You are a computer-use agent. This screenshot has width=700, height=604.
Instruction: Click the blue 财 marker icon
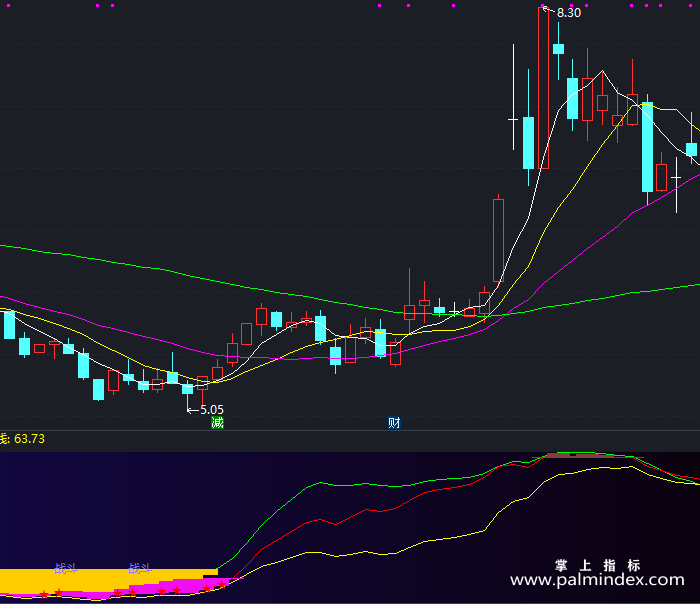pyautogui.click(x=394, y=422)
